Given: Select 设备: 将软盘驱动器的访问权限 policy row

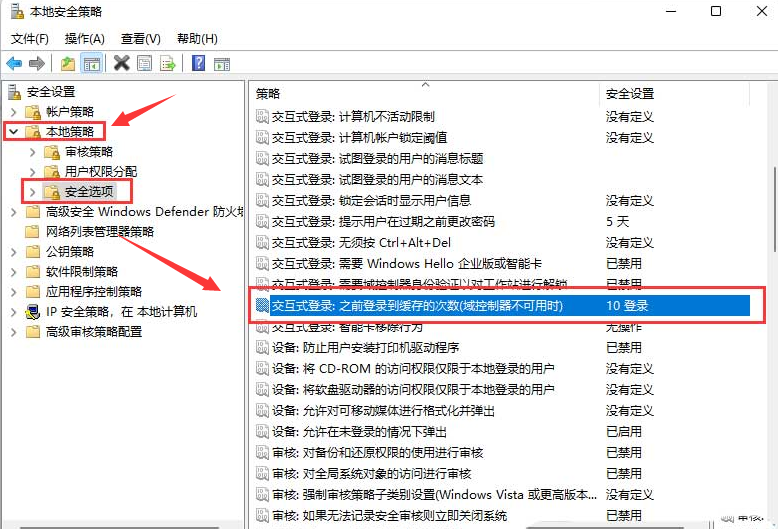Looking at the screenshot, I should pyautogui.click(x=502, y=389).
